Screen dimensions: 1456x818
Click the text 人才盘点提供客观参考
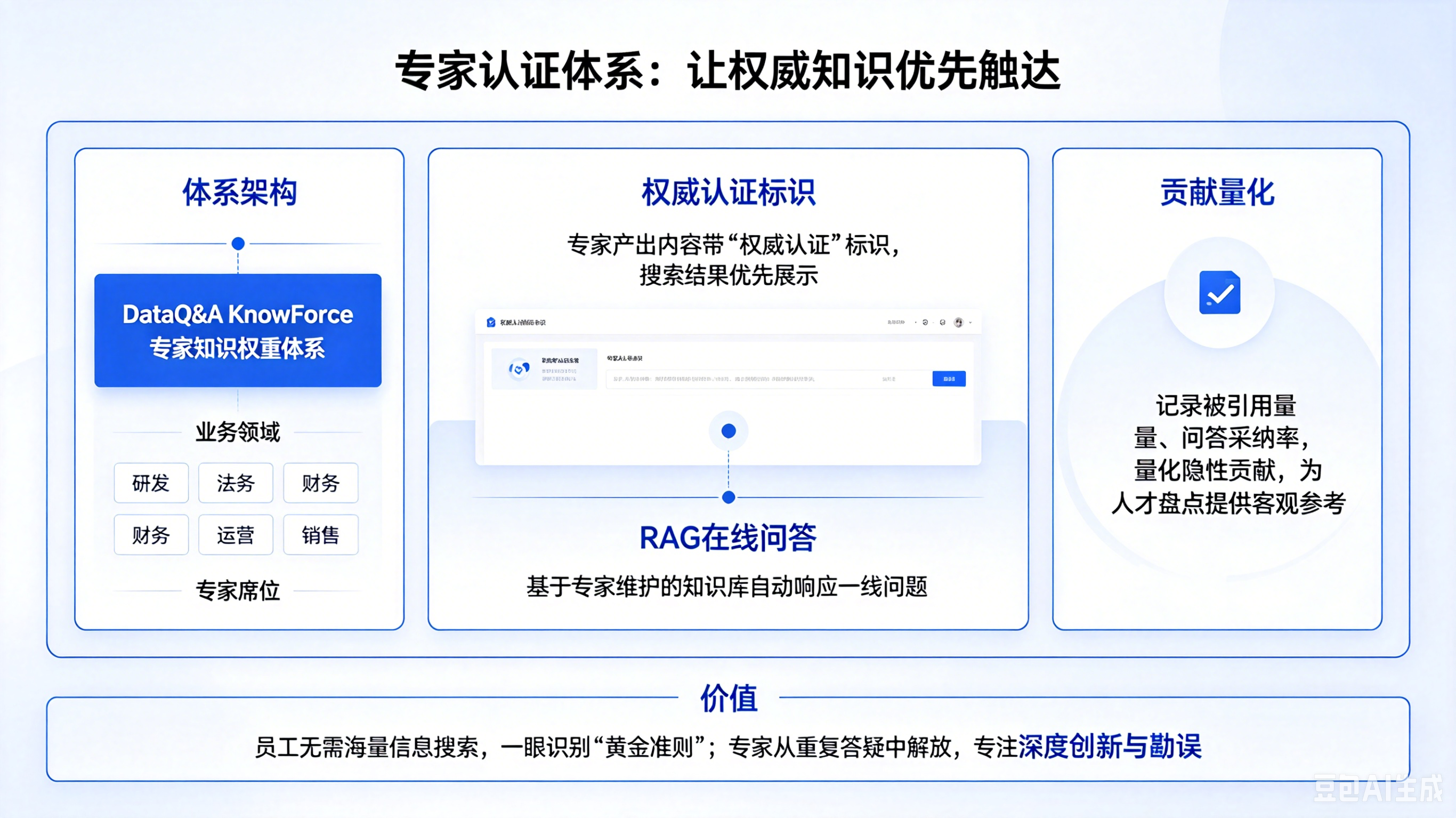click(x=1228, y=503)
